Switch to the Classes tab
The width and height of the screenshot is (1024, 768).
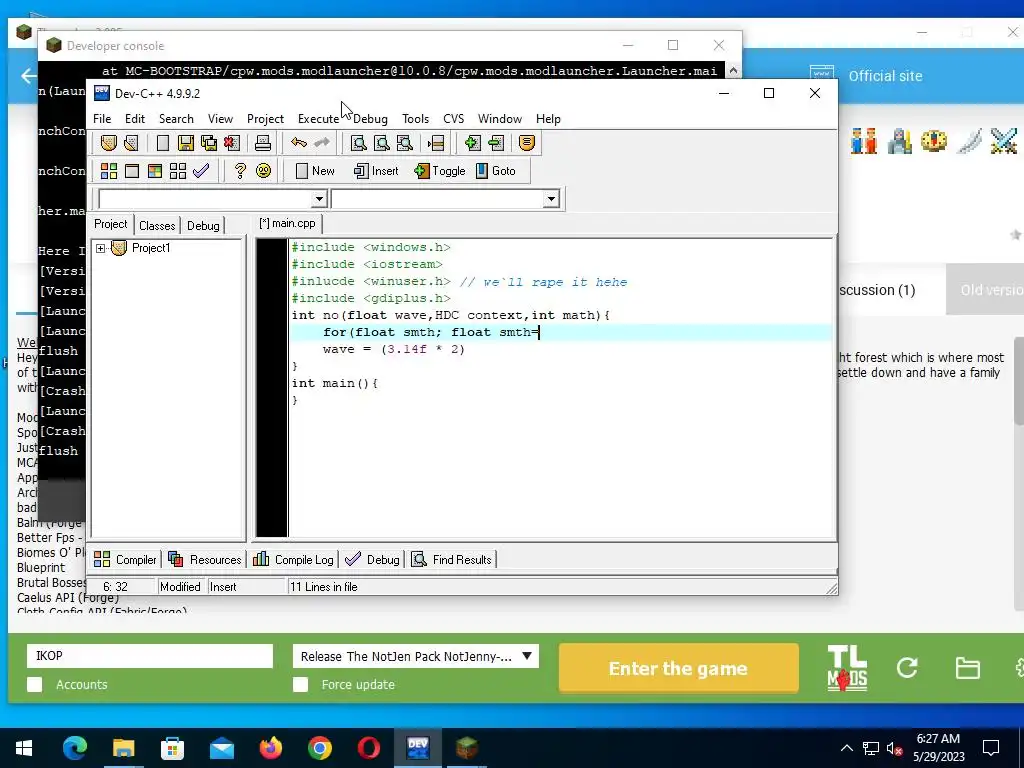click(157, 225)
